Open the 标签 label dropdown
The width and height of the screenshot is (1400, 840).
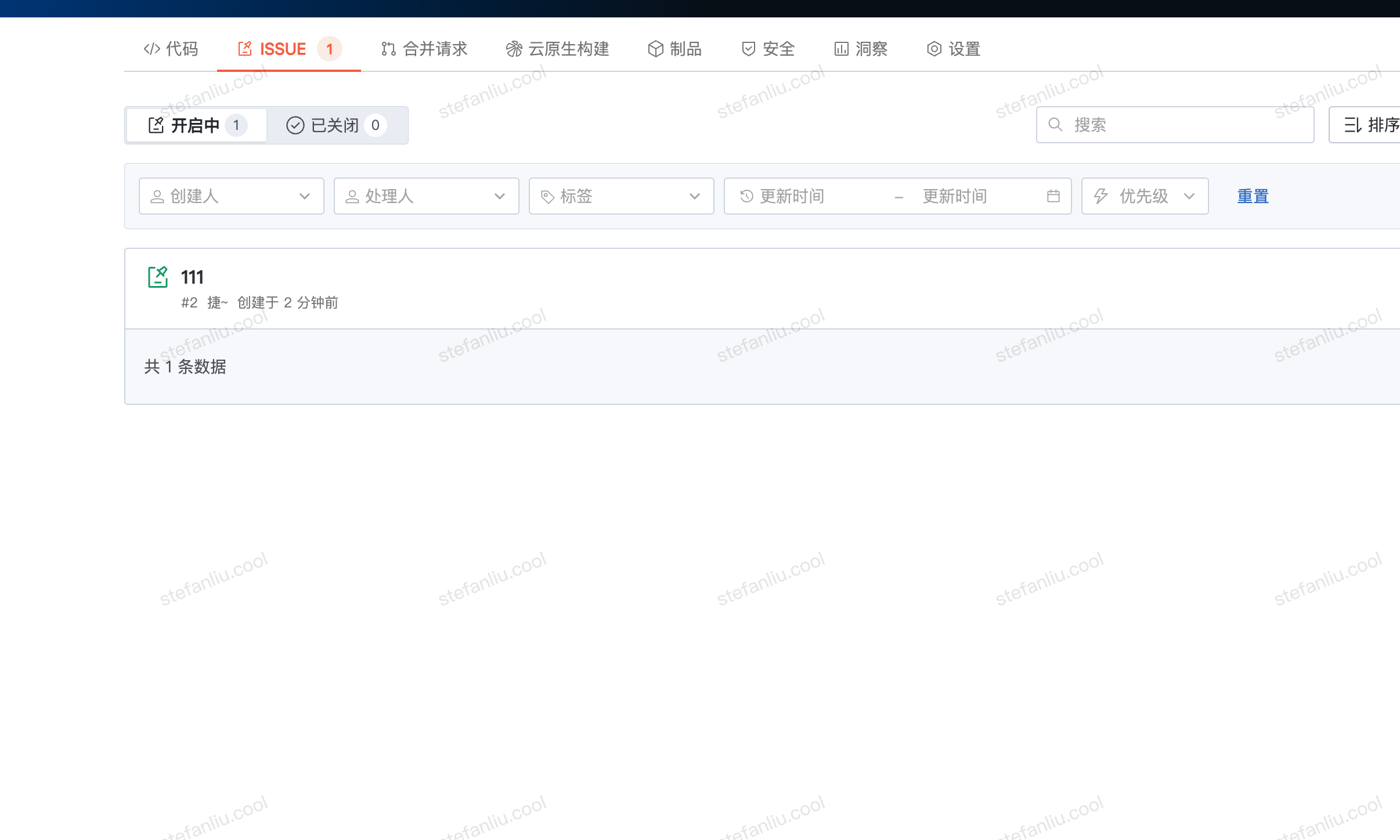point(694,196)
